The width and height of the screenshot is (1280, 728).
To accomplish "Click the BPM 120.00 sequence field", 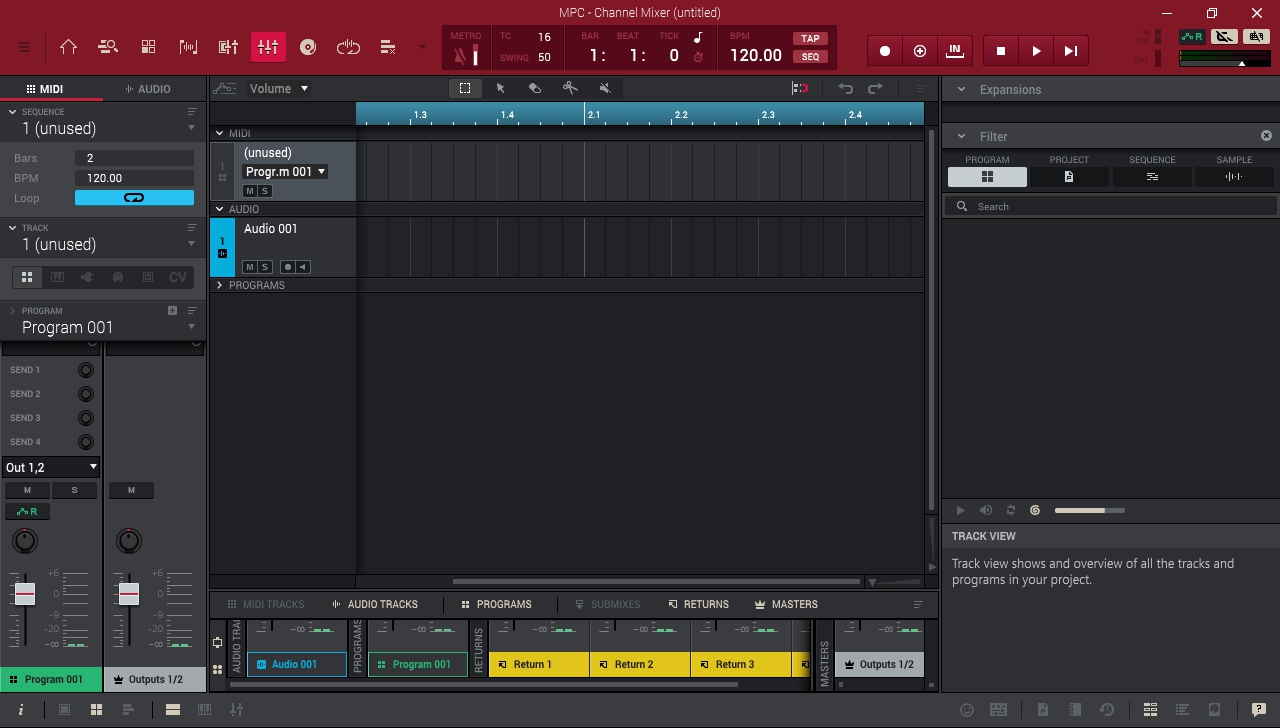I will pos(134,178).
